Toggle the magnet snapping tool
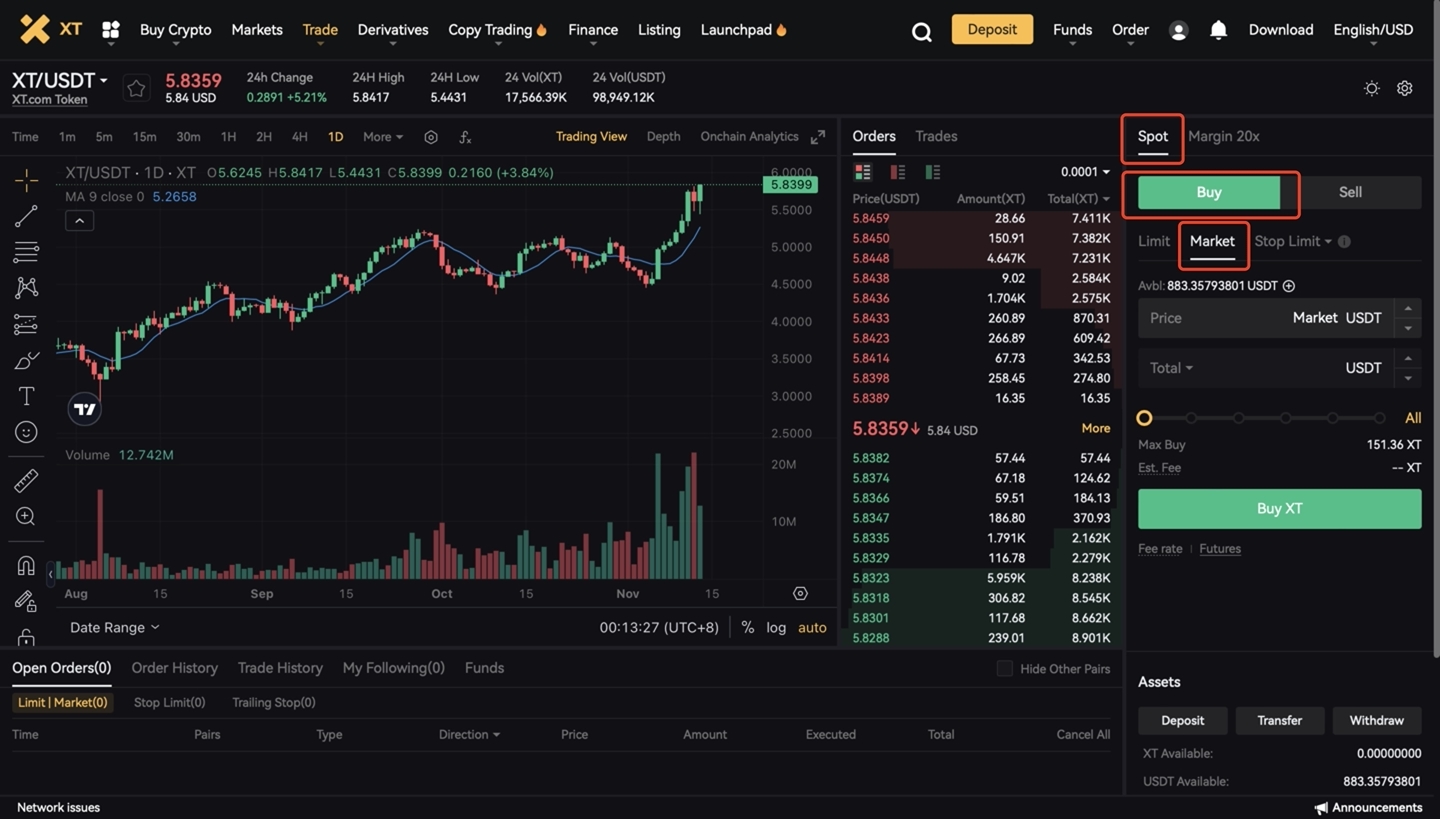 click(x=26, y=565)
